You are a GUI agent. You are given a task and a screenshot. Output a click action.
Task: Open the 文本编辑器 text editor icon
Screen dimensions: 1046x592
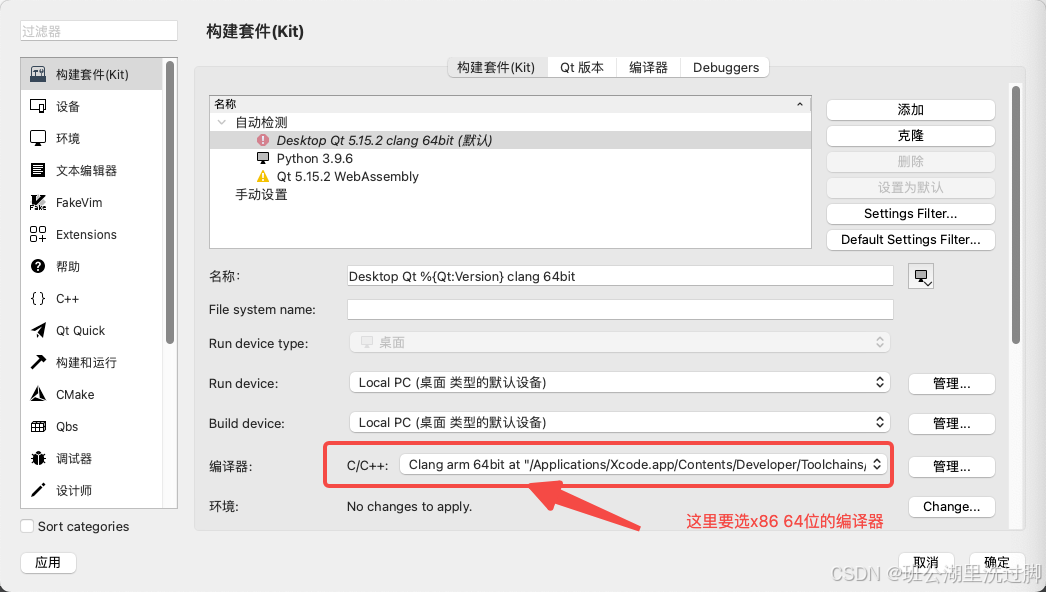tap(38, 170)
